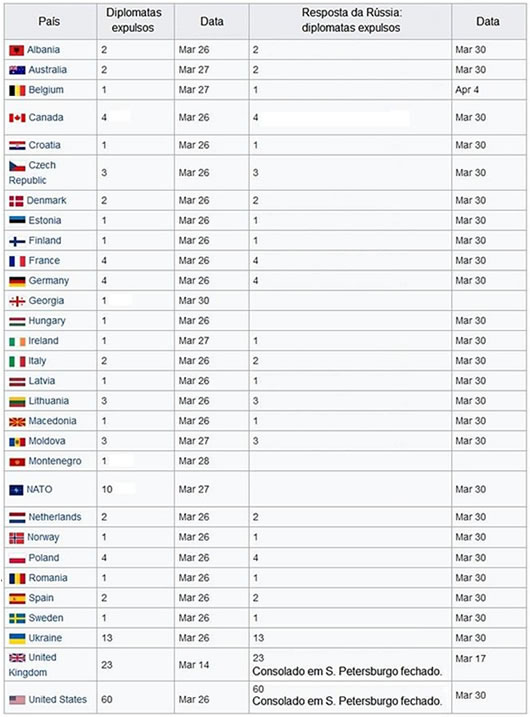530x717 pixels.
Task: Open the Czech Republic link
Action: 32,172
